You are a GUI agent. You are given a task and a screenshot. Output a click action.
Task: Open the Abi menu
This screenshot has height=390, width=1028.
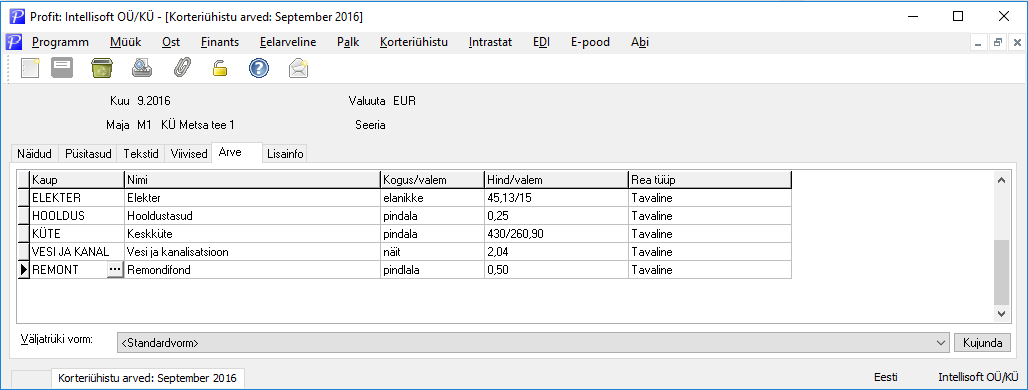pyautogui.click(x=640, y=42)
